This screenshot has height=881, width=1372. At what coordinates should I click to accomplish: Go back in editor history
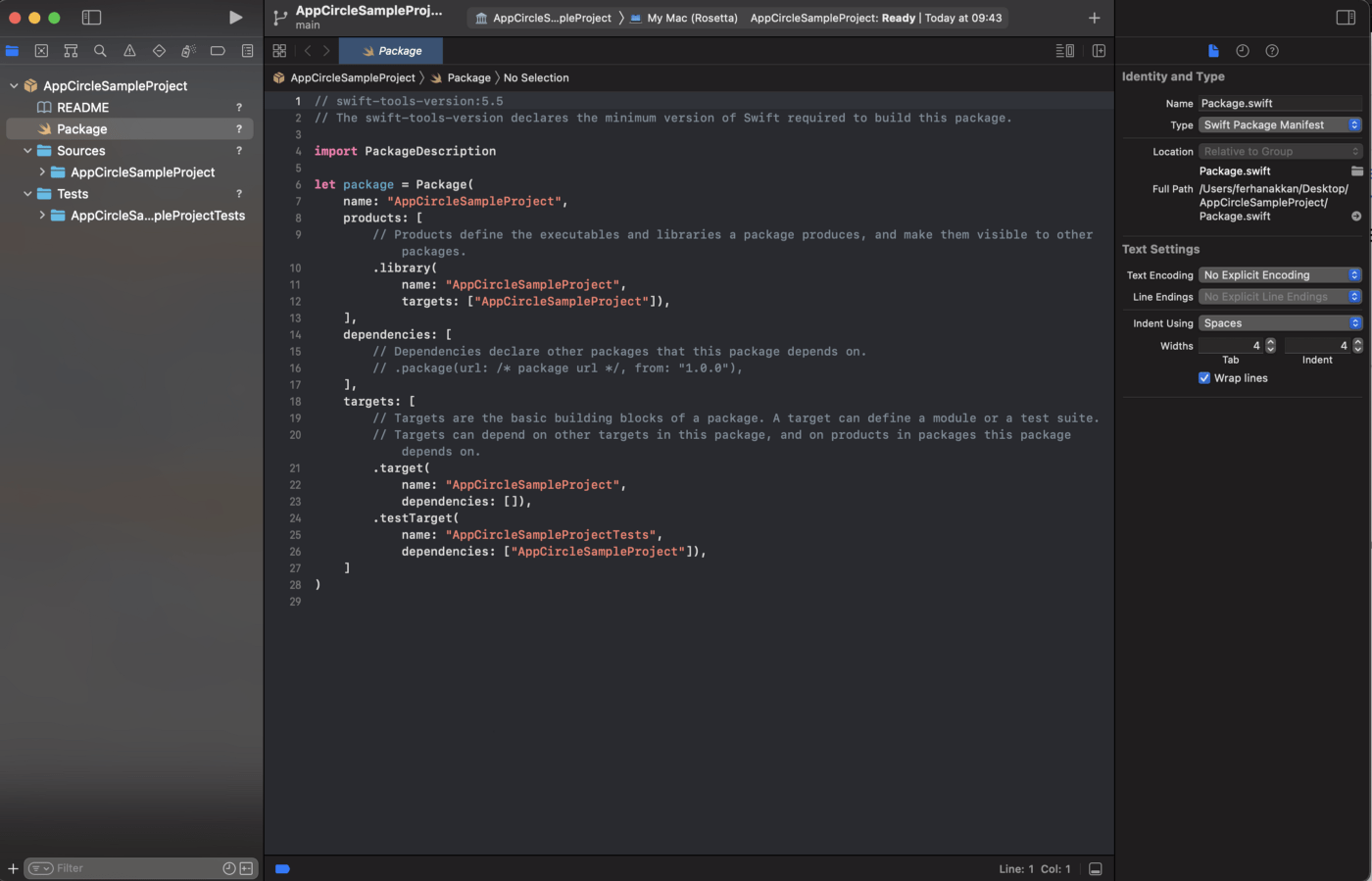point(308,51)
